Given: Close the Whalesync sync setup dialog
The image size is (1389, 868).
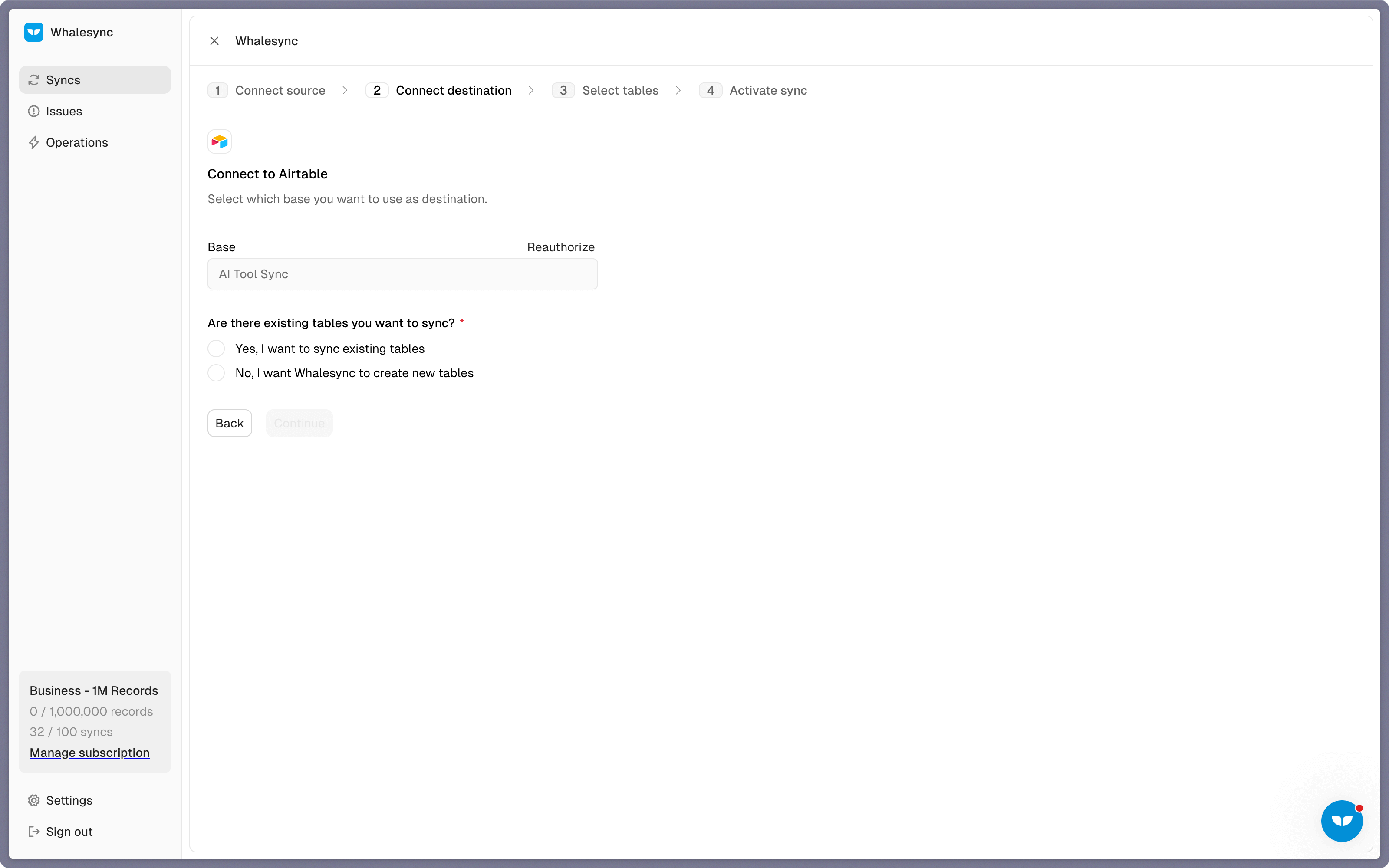Looking at the screenshot, I should tap(214, 41).
